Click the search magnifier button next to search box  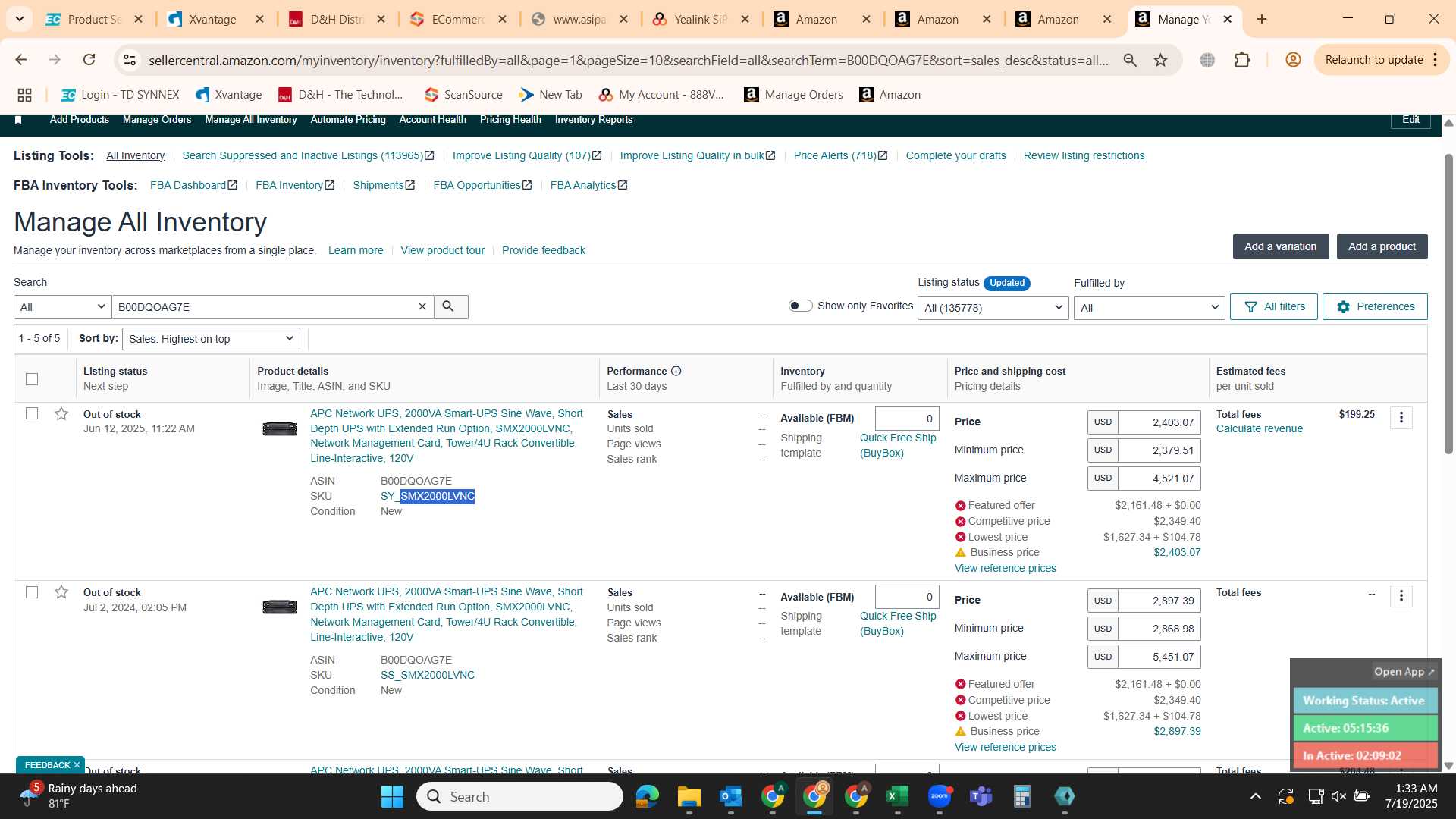point(450,306)
